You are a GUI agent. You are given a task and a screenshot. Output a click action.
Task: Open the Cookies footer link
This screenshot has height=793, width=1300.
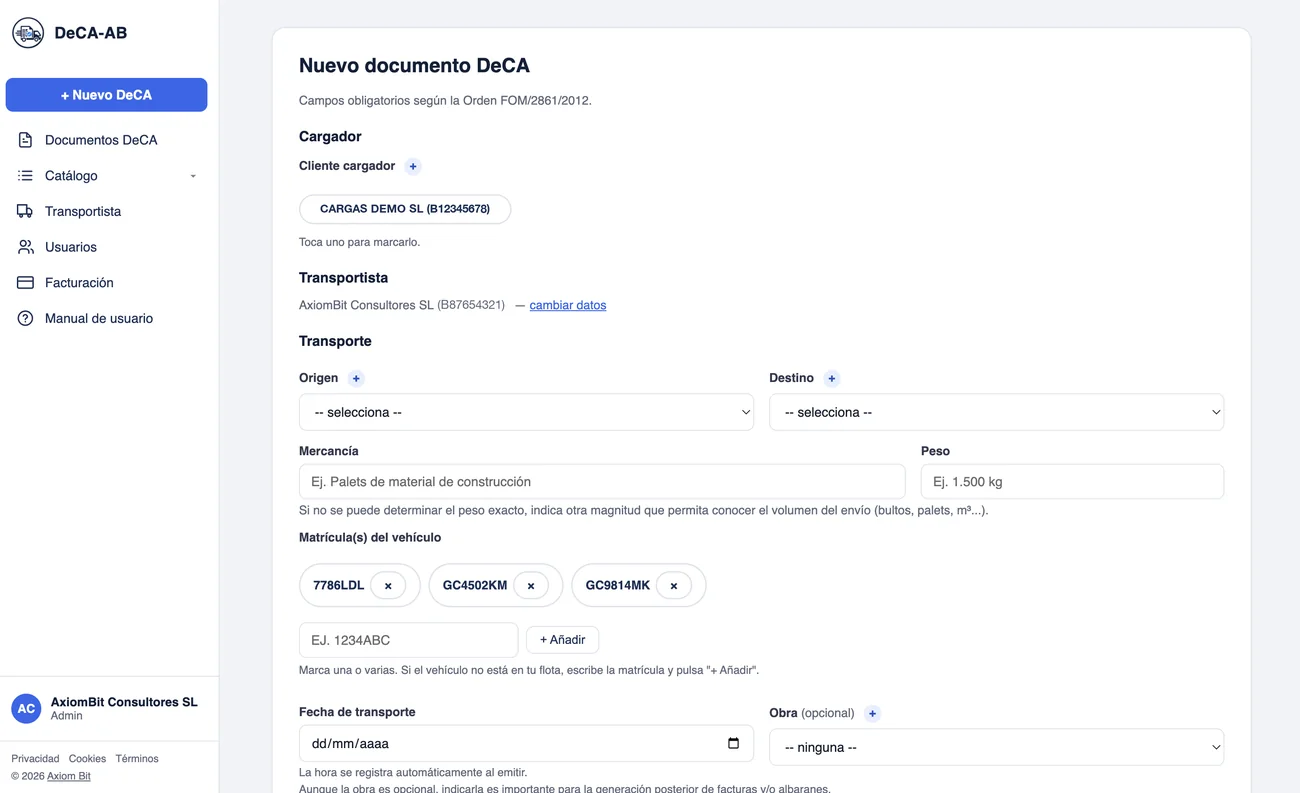click(x=87, y=759)
